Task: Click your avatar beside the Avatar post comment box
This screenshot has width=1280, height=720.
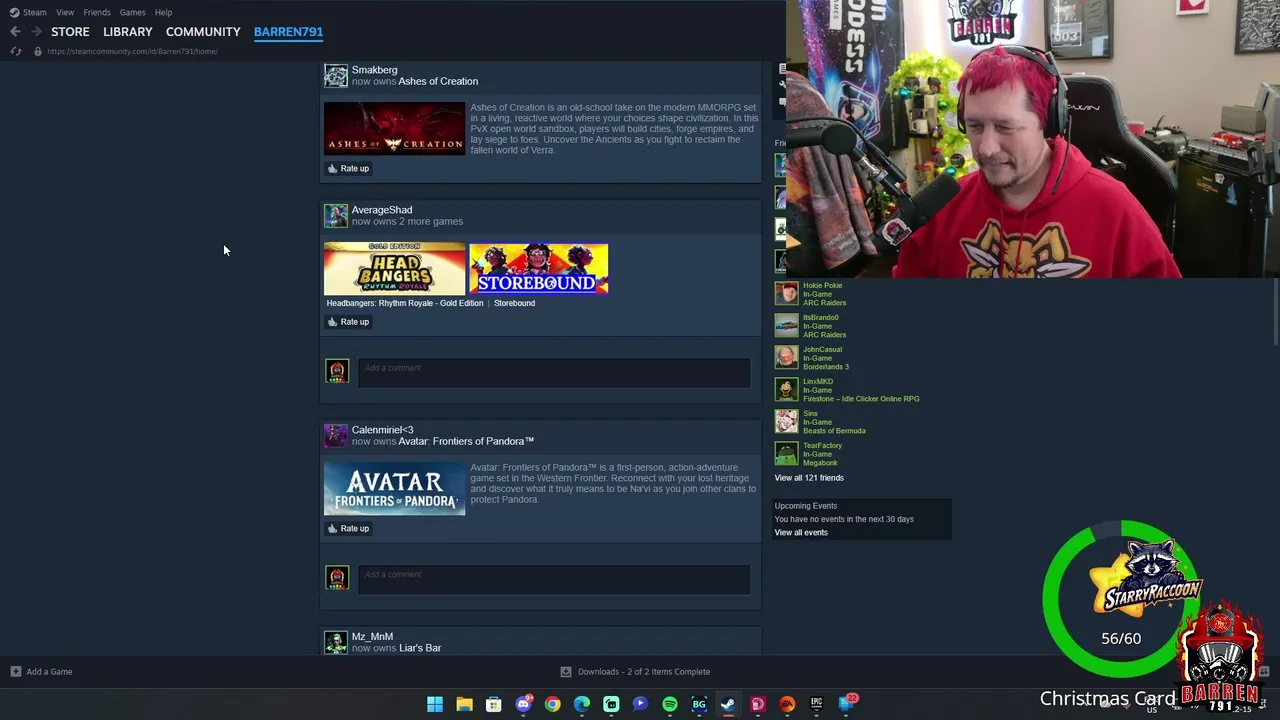Action: [337, 578]
